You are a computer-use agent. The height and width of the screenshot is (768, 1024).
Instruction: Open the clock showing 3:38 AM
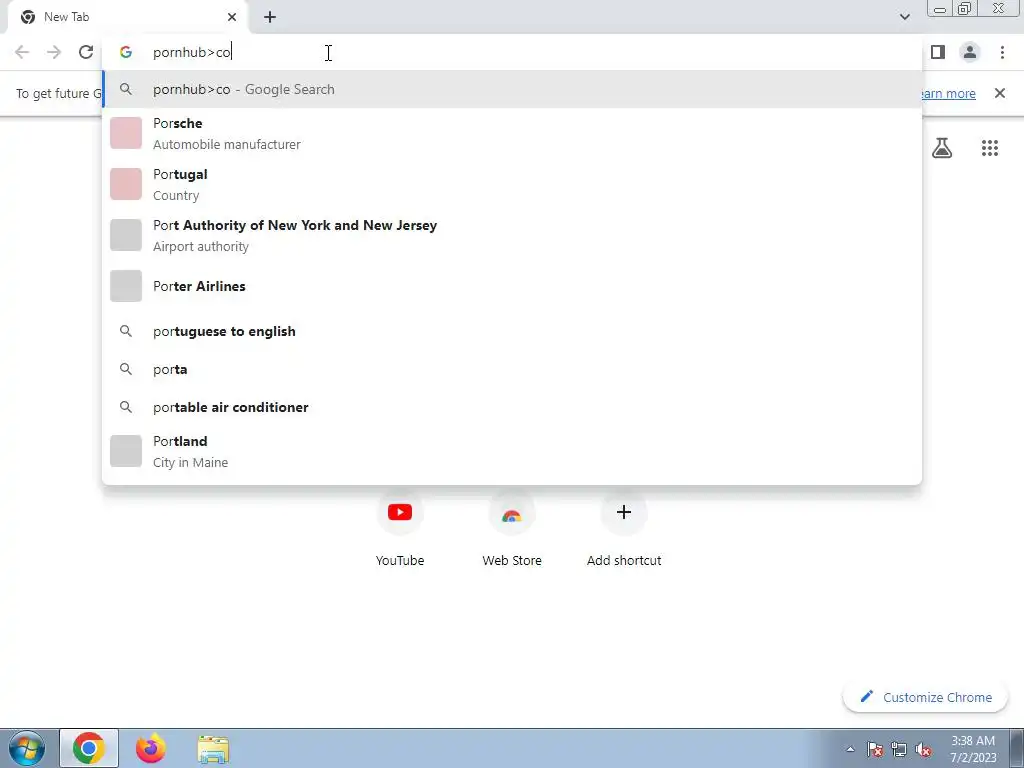click(x=973, y=749)
